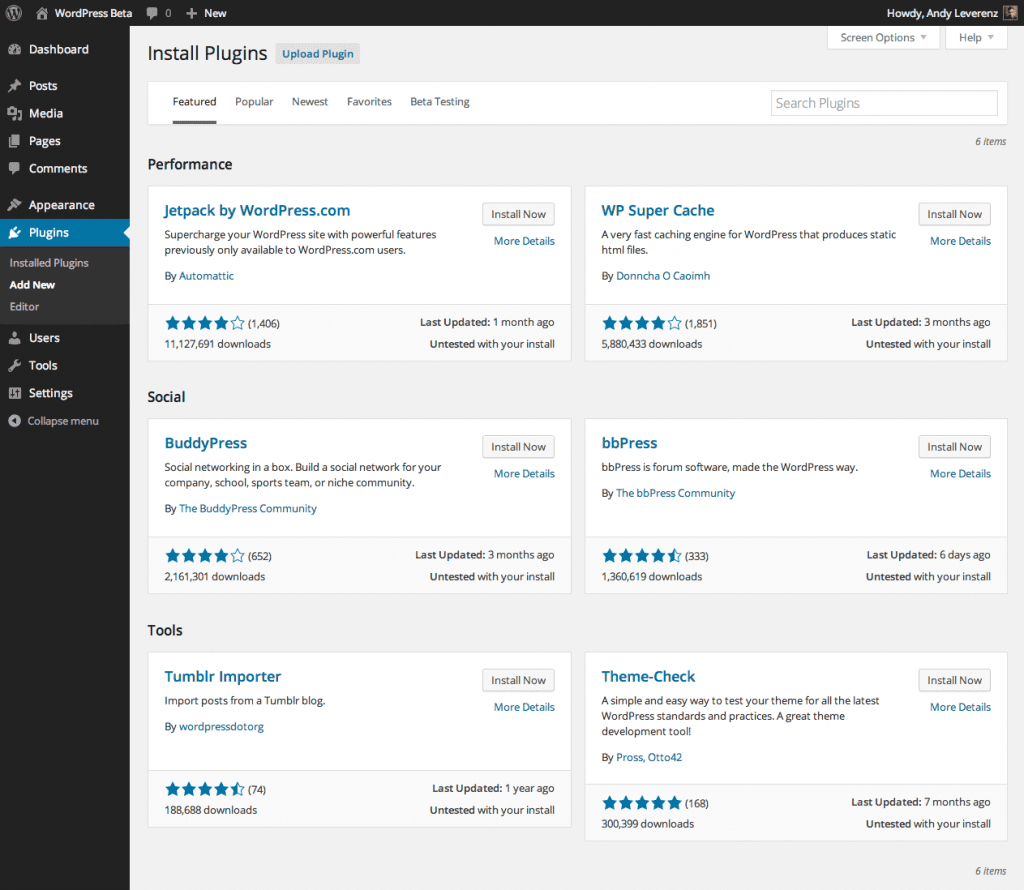1024x890 pixels.
Task: Open Users via the person icon
Action: [x=17, y=337]
